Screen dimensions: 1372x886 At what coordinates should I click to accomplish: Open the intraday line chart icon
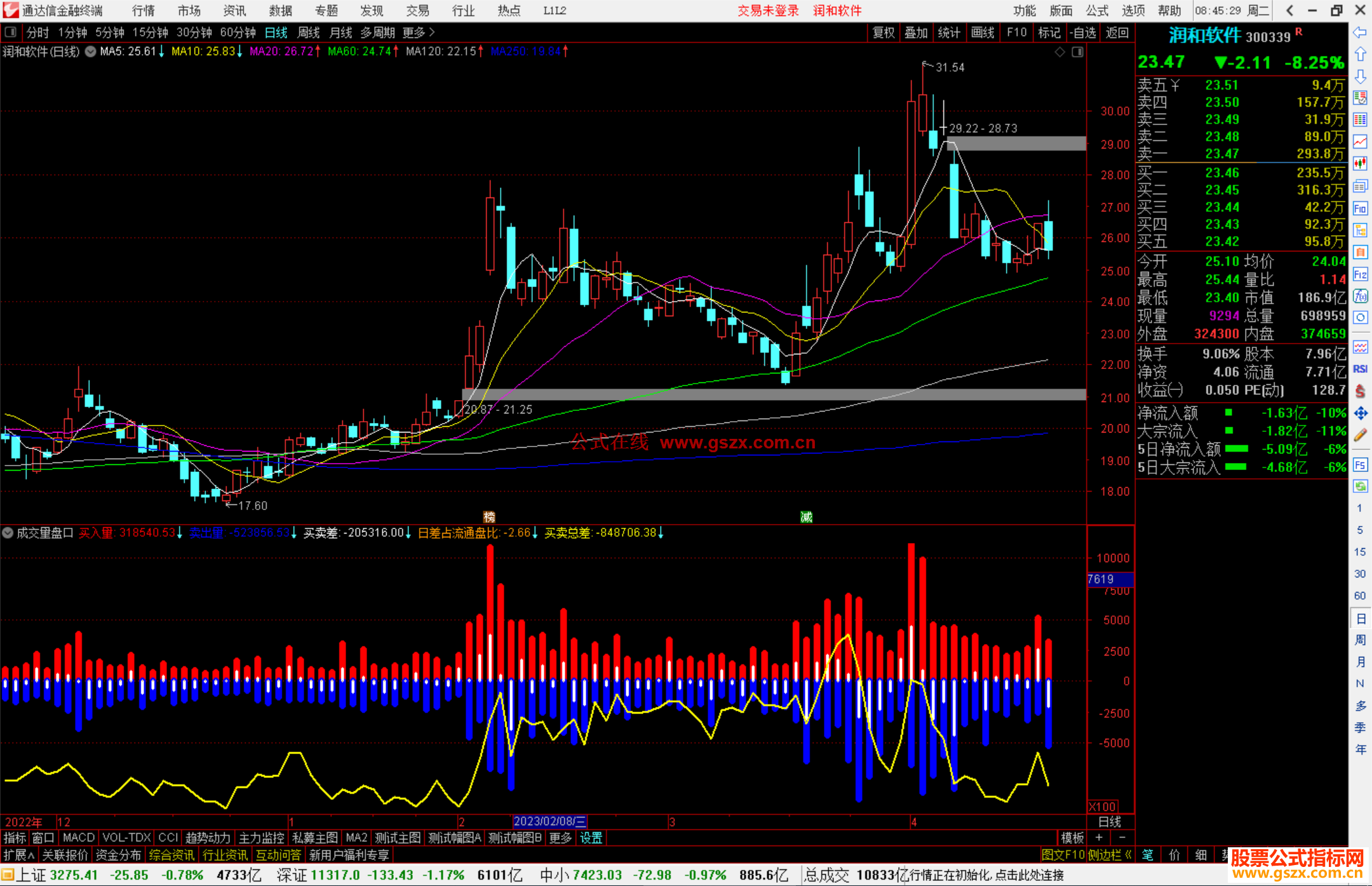[1360, 142]
